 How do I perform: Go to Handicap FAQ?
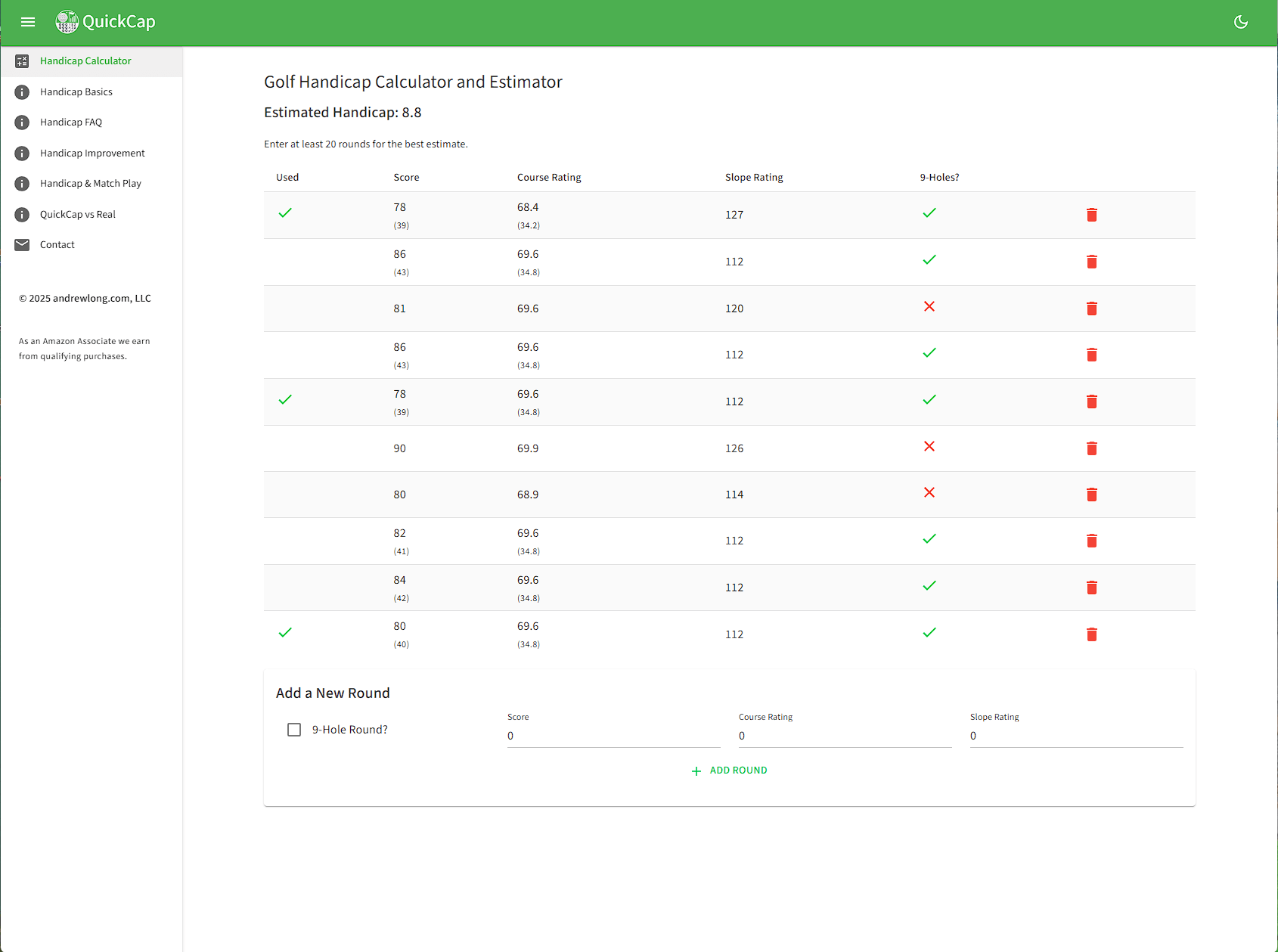pos(71,122)
